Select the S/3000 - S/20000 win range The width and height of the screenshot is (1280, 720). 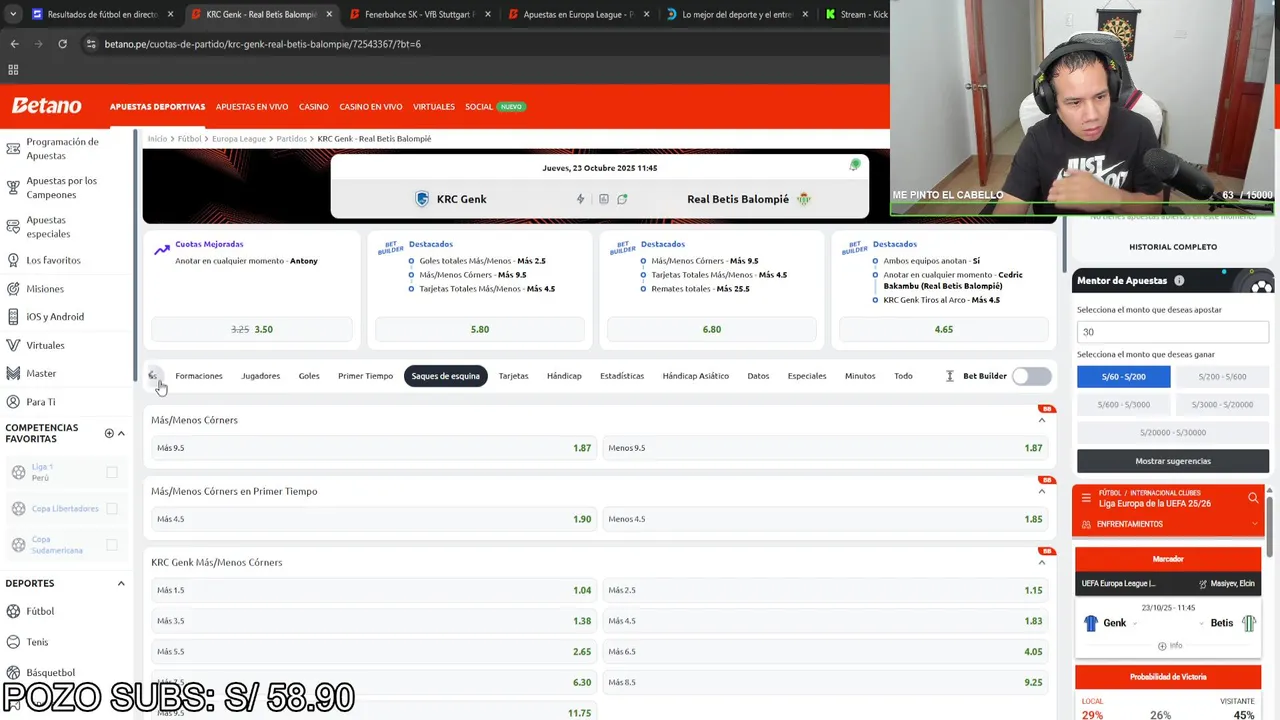tap(1223, 404)
